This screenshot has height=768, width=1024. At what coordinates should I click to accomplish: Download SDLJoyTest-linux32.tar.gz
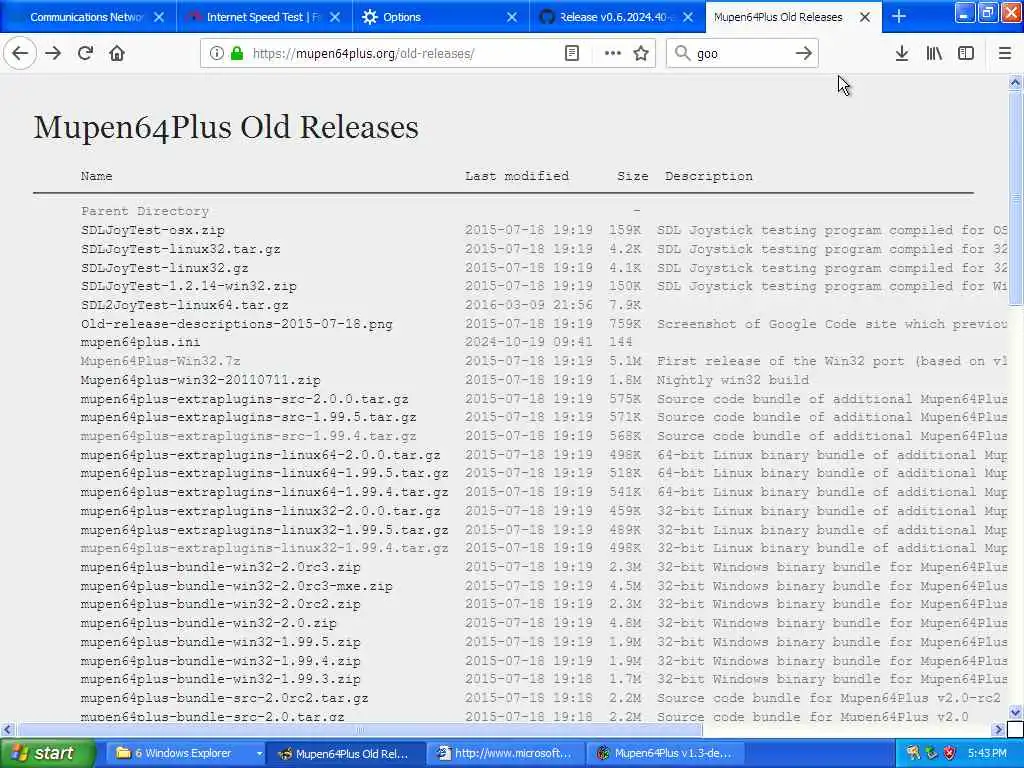[x=181, y=249]
